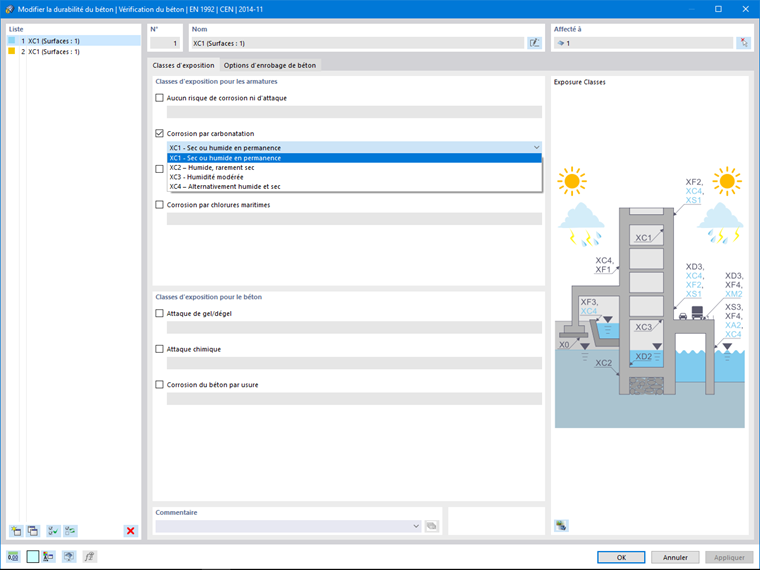The width and height of the screenshot is (760, 570).
Task: Enable Corrosion par chlorures maritimes
Action: click(x=159, y=205)
